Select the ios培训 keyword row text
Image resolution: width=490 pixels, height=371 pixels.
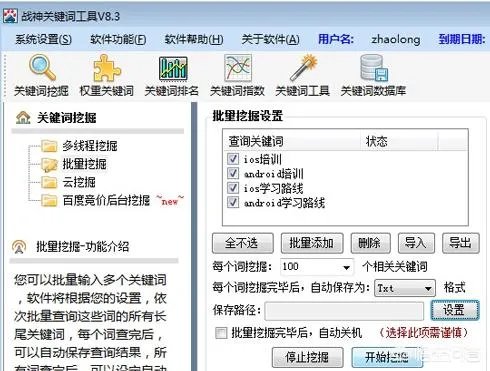point(263,159)
